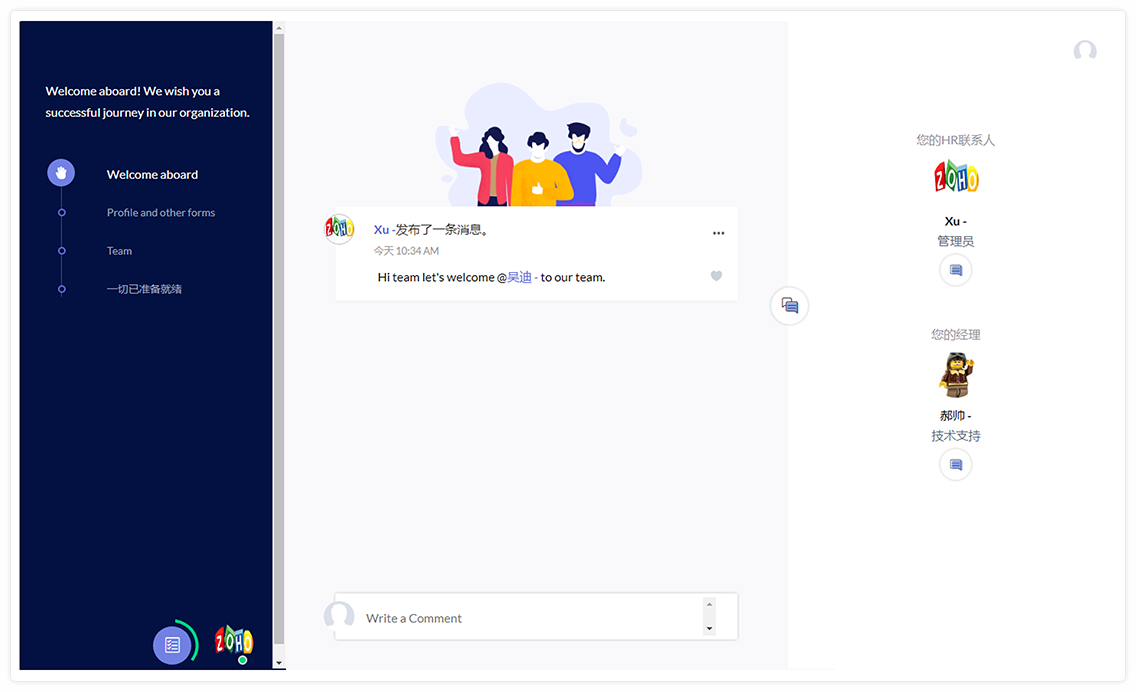
Task: Click the comment box scroll up arrow
Action: pyautogui.click(x=709, y=604)
